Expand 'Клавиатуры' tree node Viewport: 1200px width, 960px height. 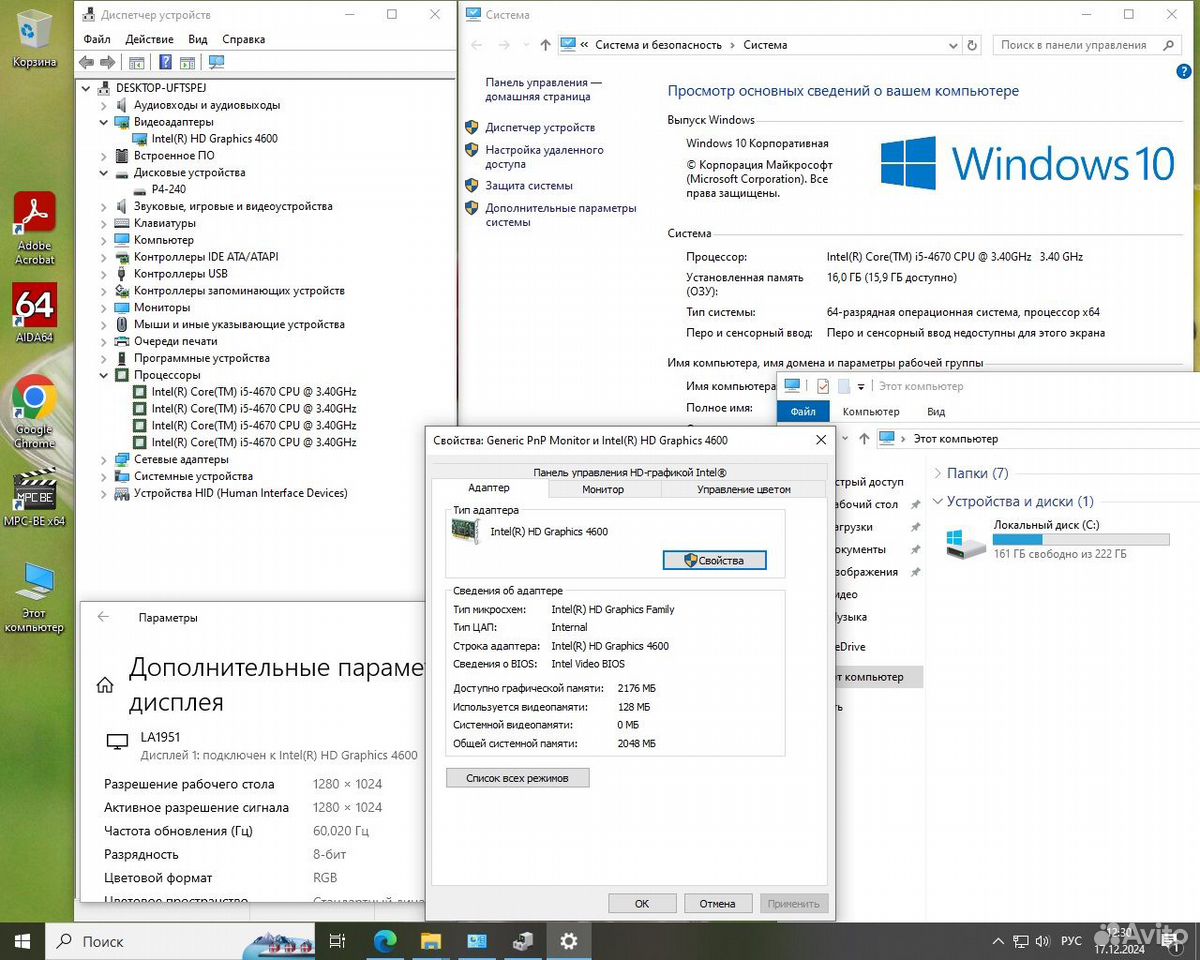(104, 223)
